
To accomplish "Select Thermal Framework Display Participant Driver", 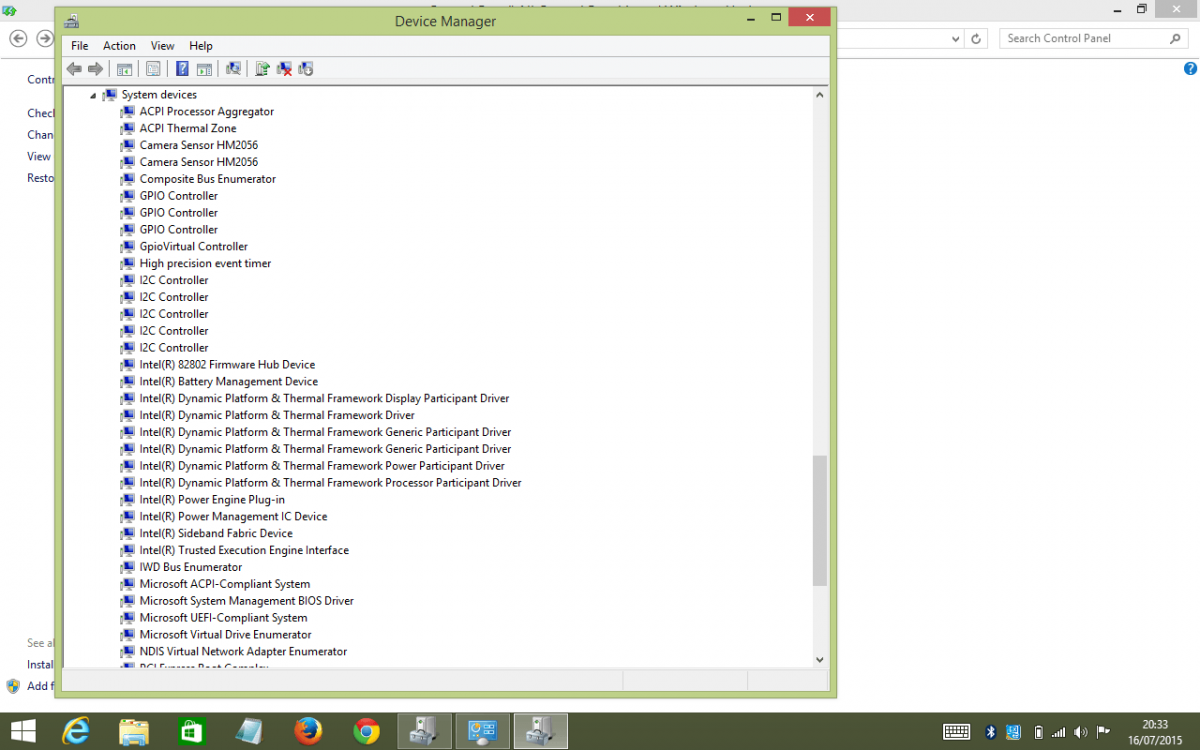I will (324, 399).
